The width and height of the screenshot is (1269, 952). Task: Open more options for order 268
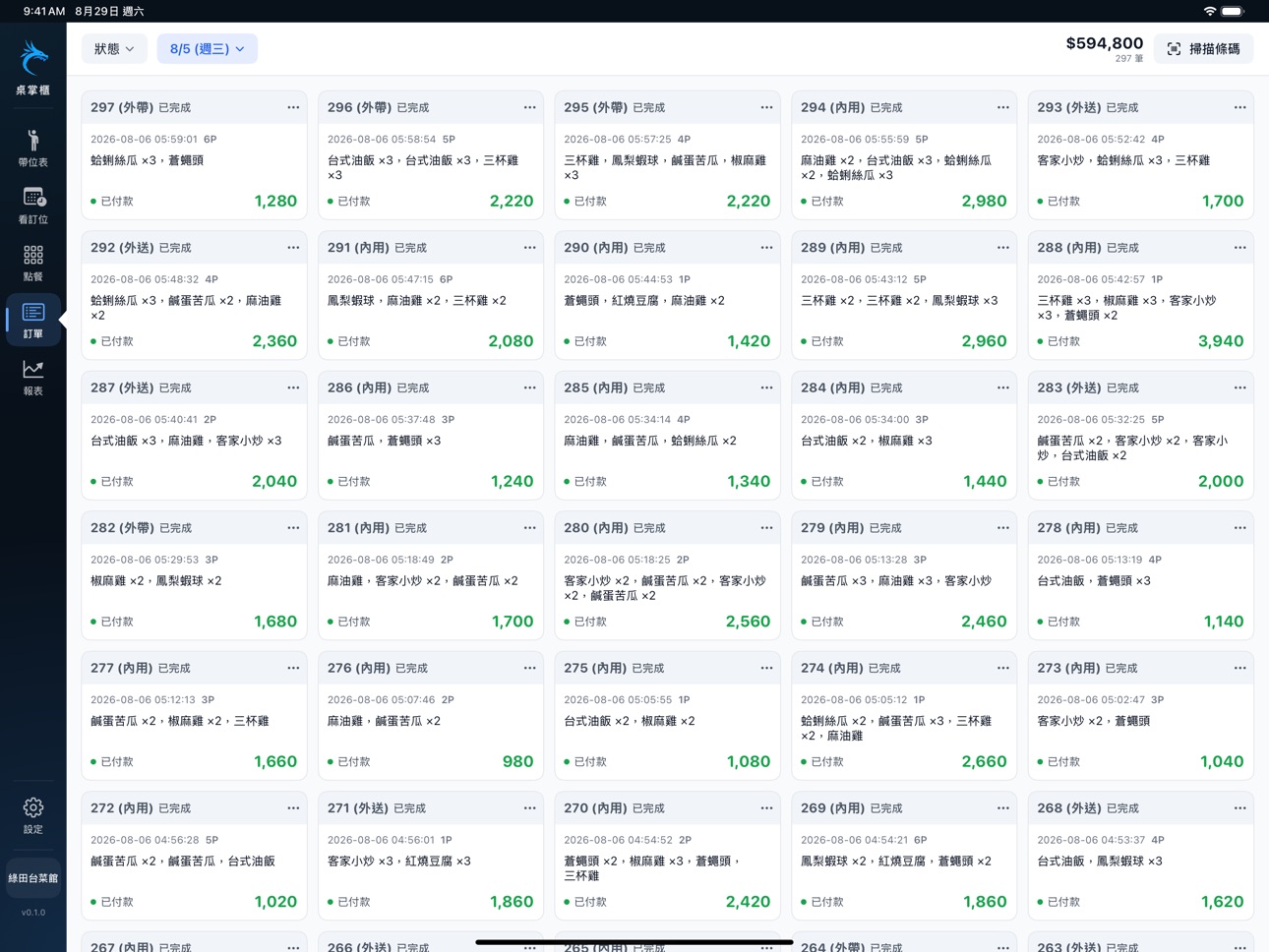pos(1239,808)
